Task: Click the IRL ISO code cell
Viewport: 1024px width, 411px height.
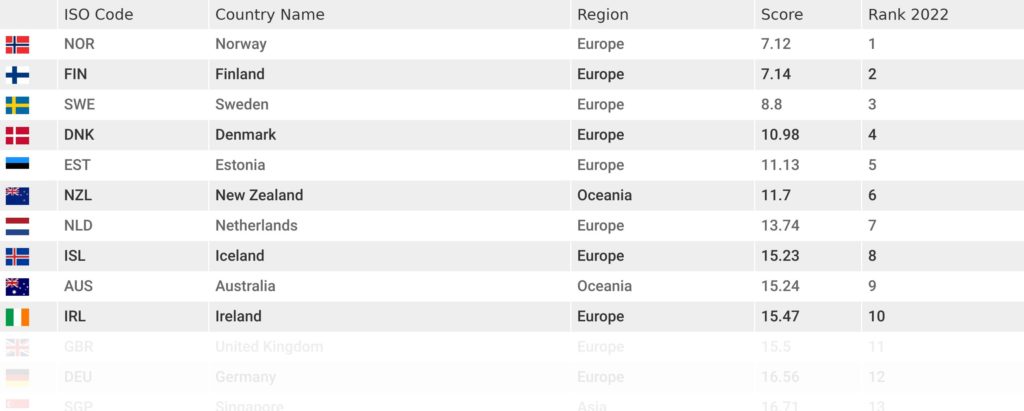Action: tap(133, 316)
